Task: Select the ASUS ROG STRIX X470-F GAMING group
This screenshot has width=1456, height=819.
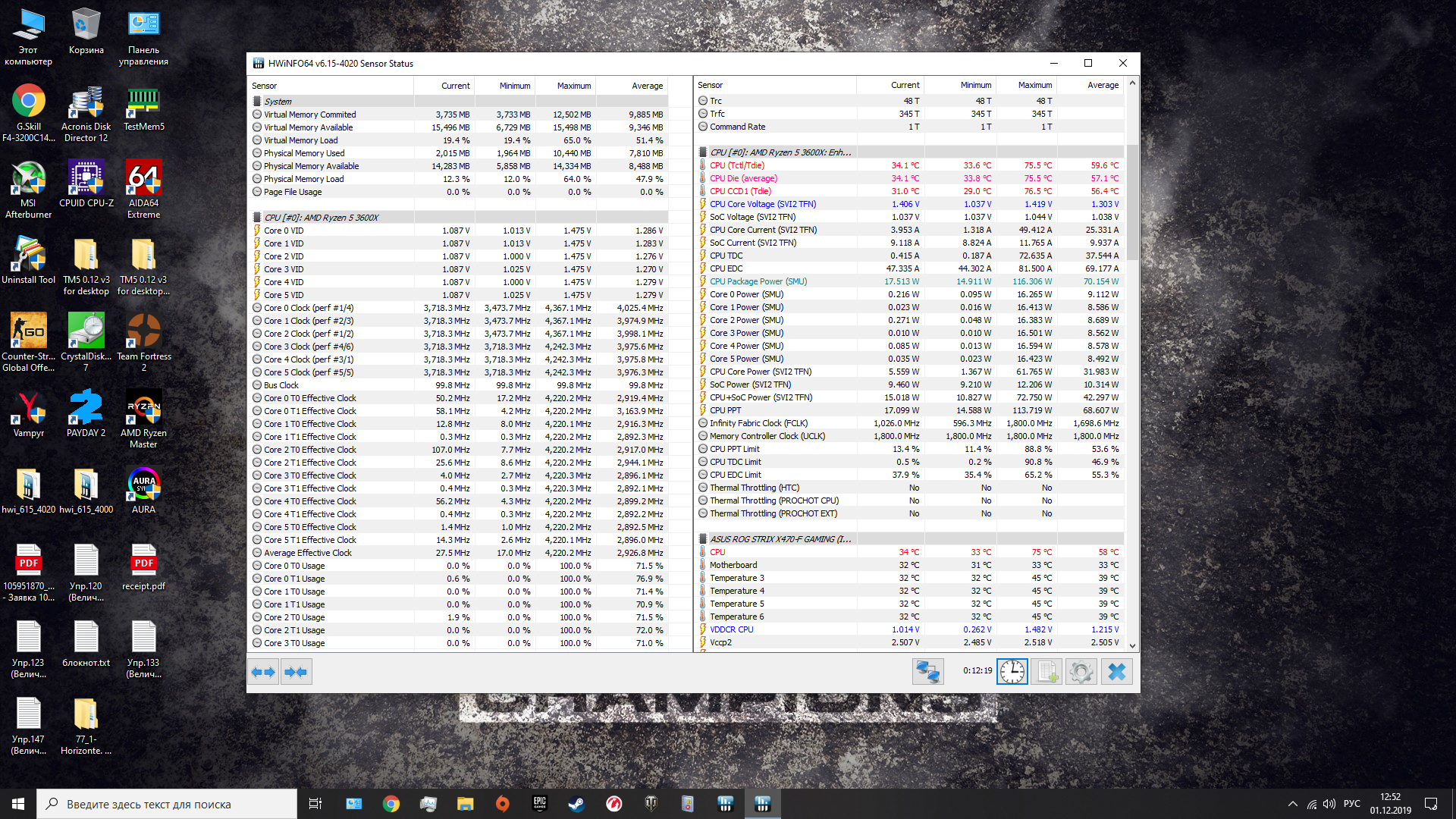Action: 780,539
